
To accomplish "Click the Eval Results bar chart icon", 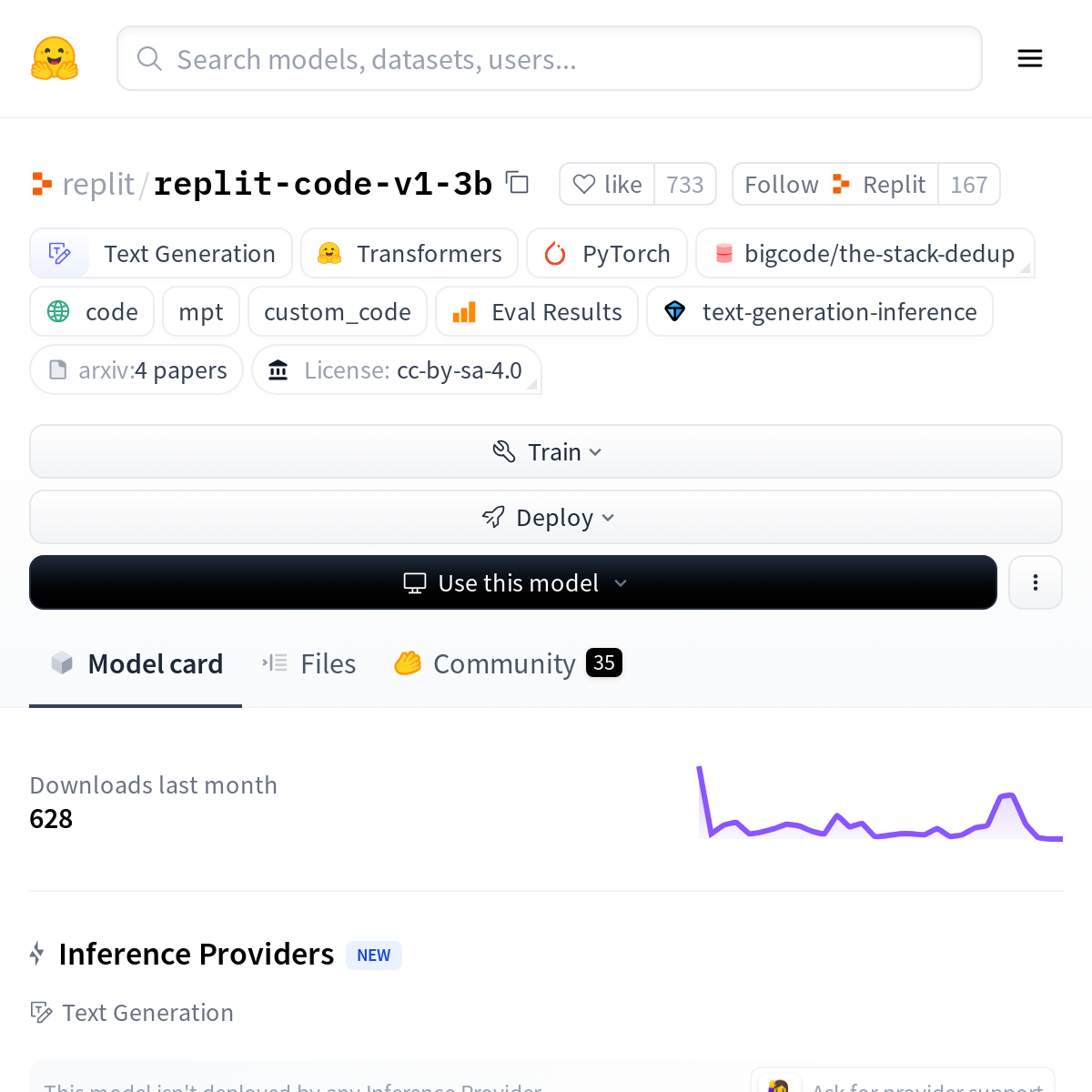I will tap(464, 312).
